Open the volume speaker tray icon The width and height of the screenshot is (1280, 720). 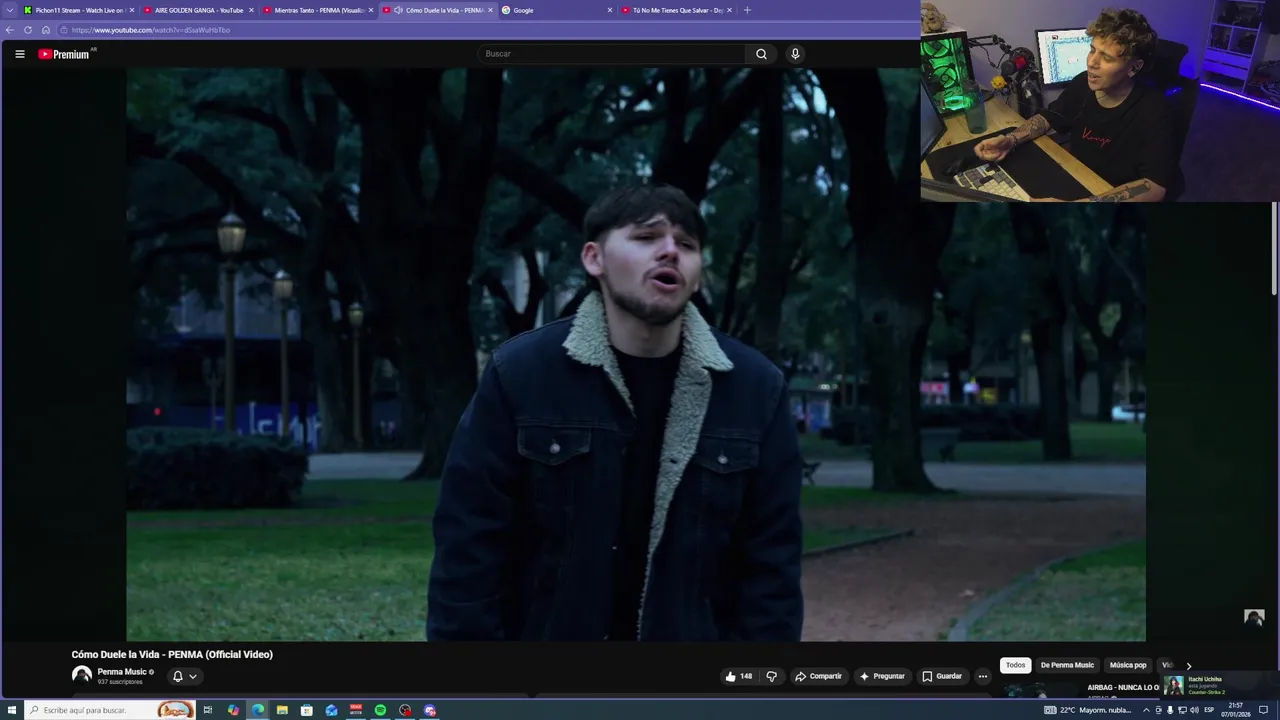[1194, 710]
